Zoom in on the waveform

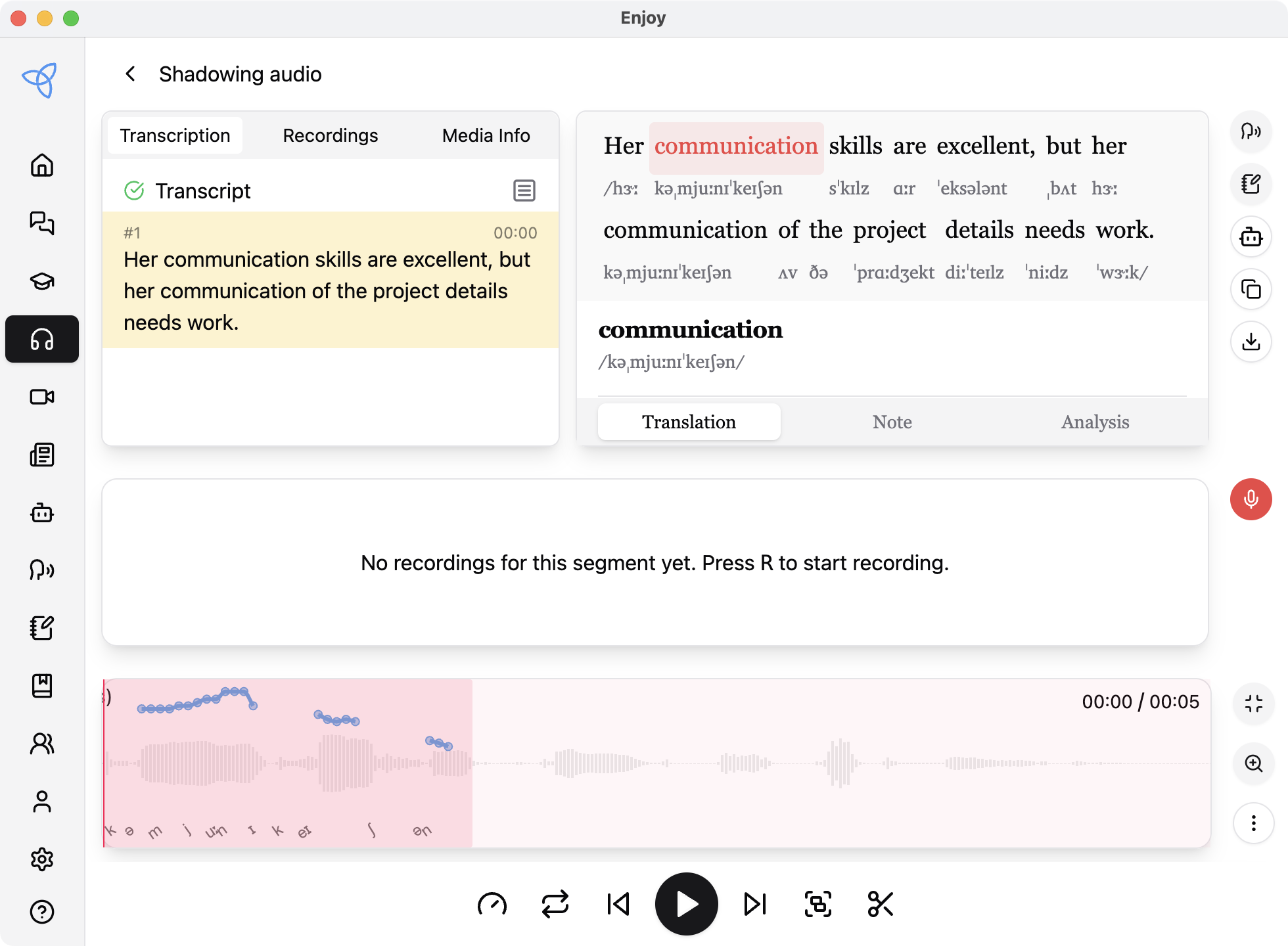tap(1253, 763)
